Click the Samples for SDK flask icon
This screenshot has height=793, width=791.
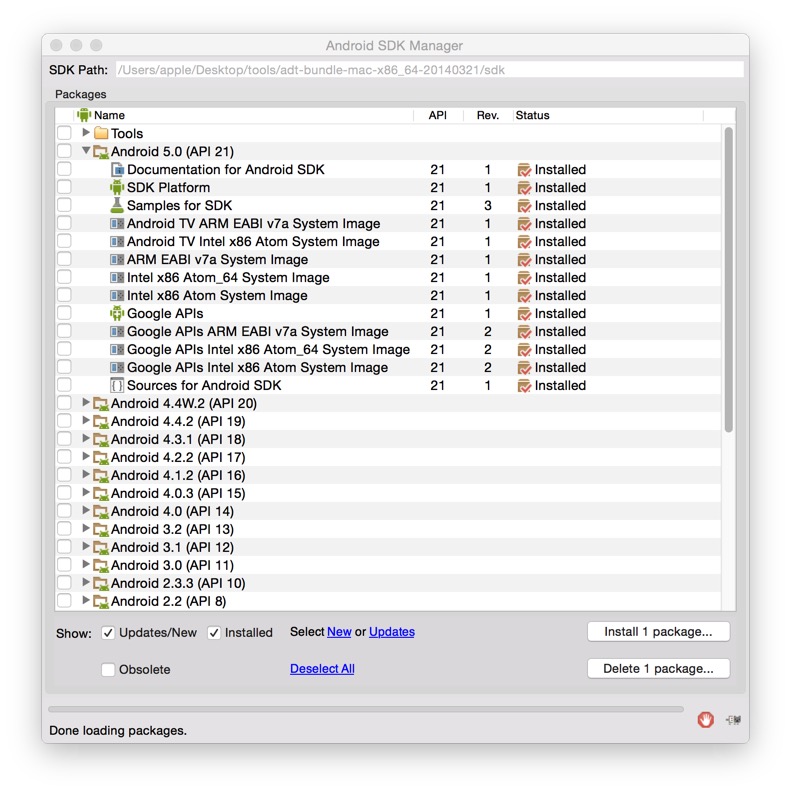click(x=117, y=205)
